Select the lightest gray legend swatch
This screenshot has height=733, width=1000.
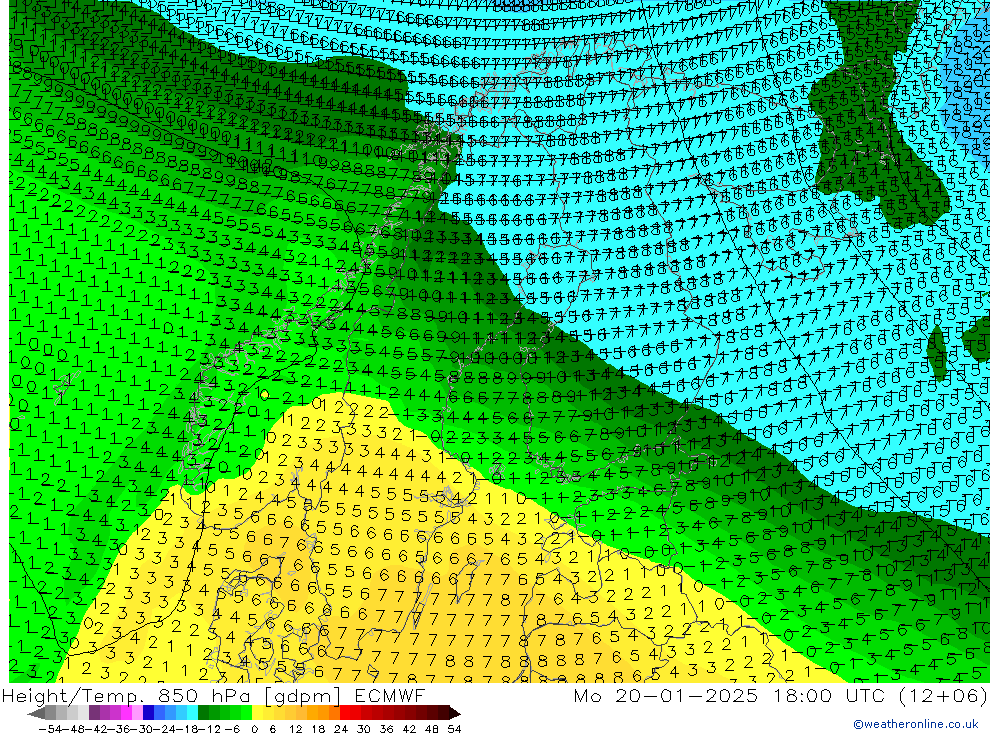[x=83, y=713]
